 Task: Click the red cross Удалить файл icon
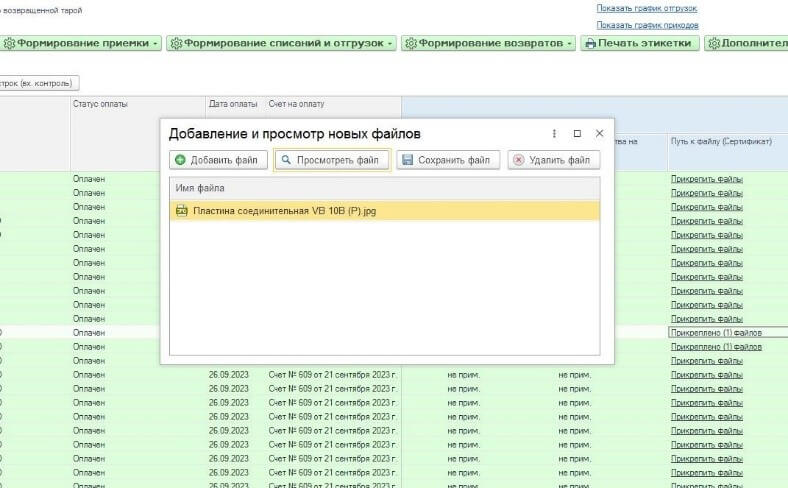(x=518, y=160)
